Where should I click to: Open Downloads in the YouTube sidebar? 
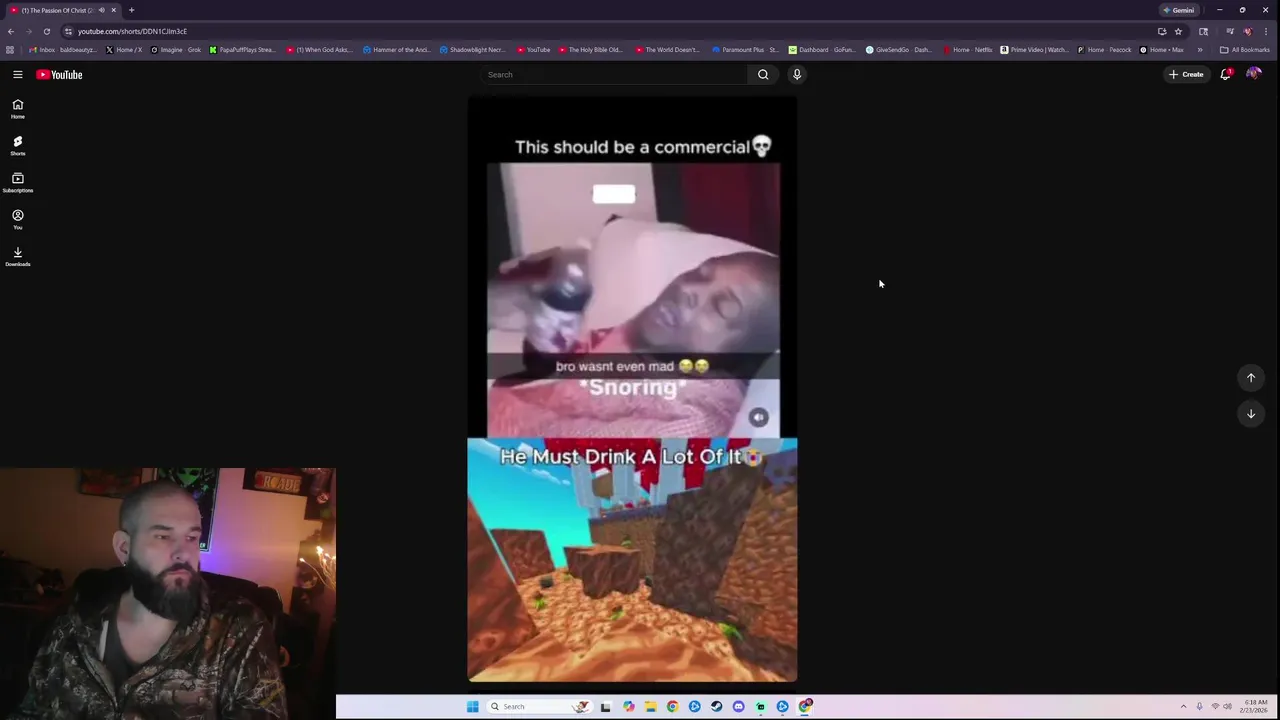(18, 257)
